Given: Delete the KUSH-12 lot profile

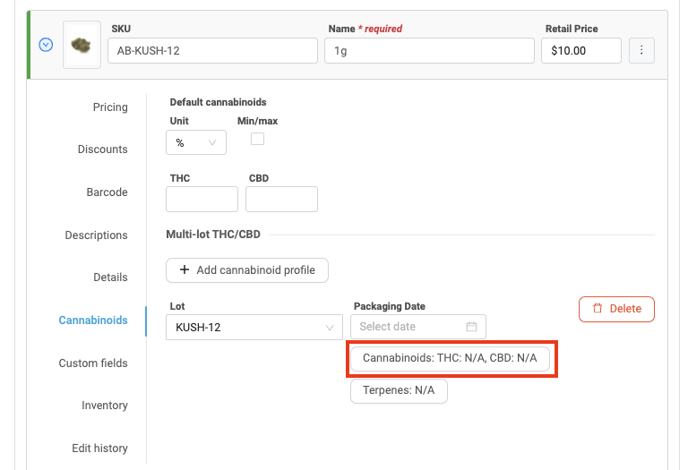Looking at the screenshot, I should [616, 309].
